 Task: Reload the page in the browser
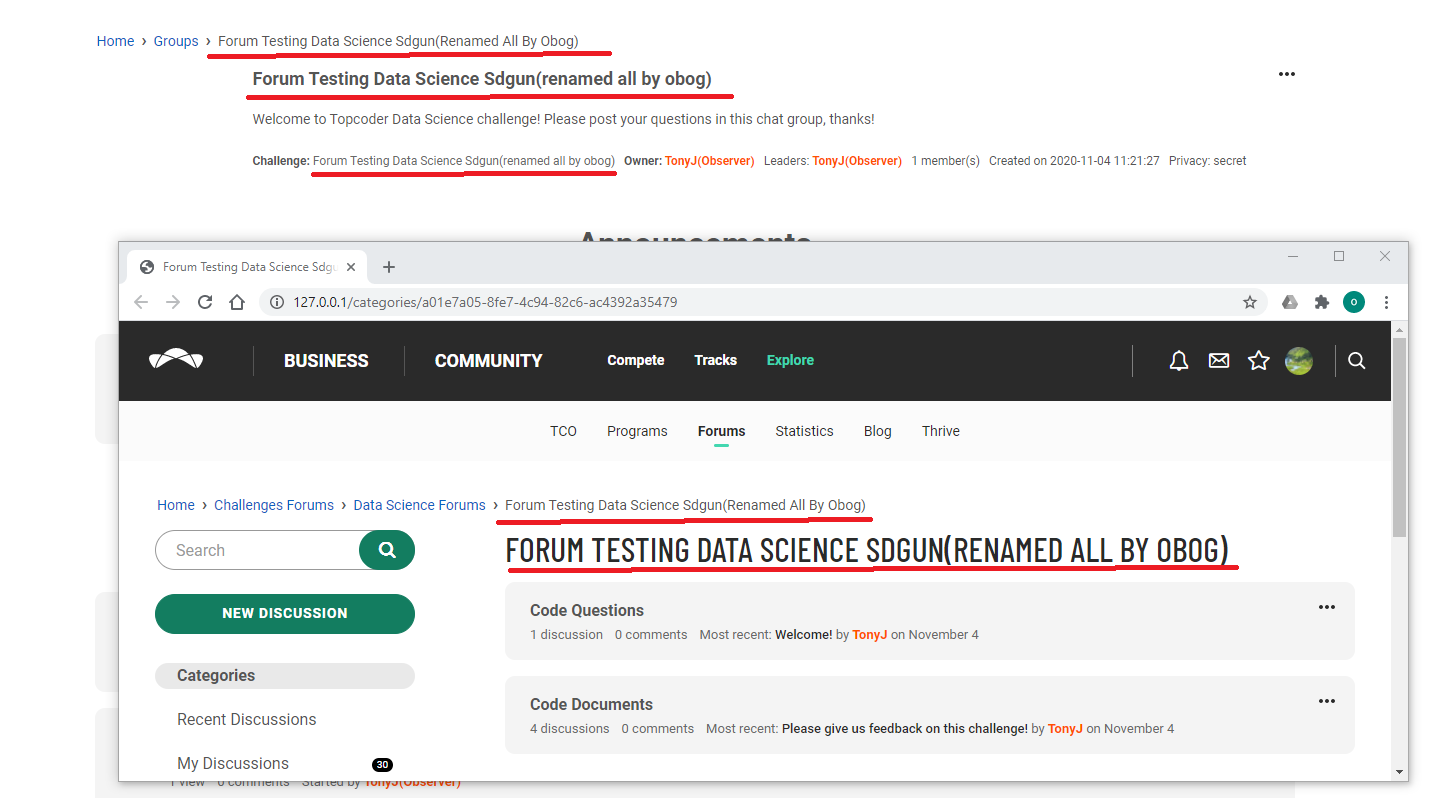click(205, 302)
